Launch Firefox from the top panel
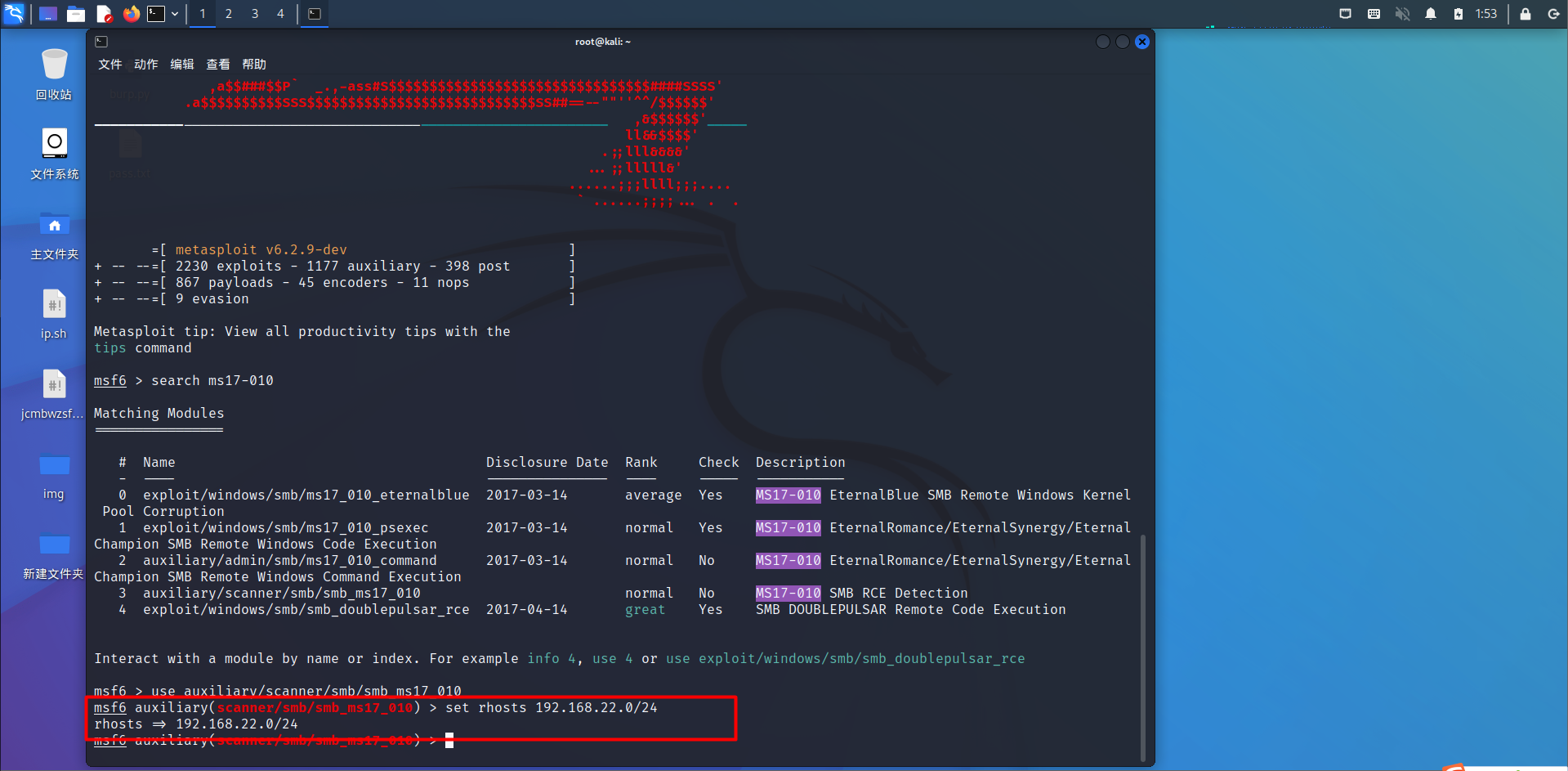 tap(131, 14)
